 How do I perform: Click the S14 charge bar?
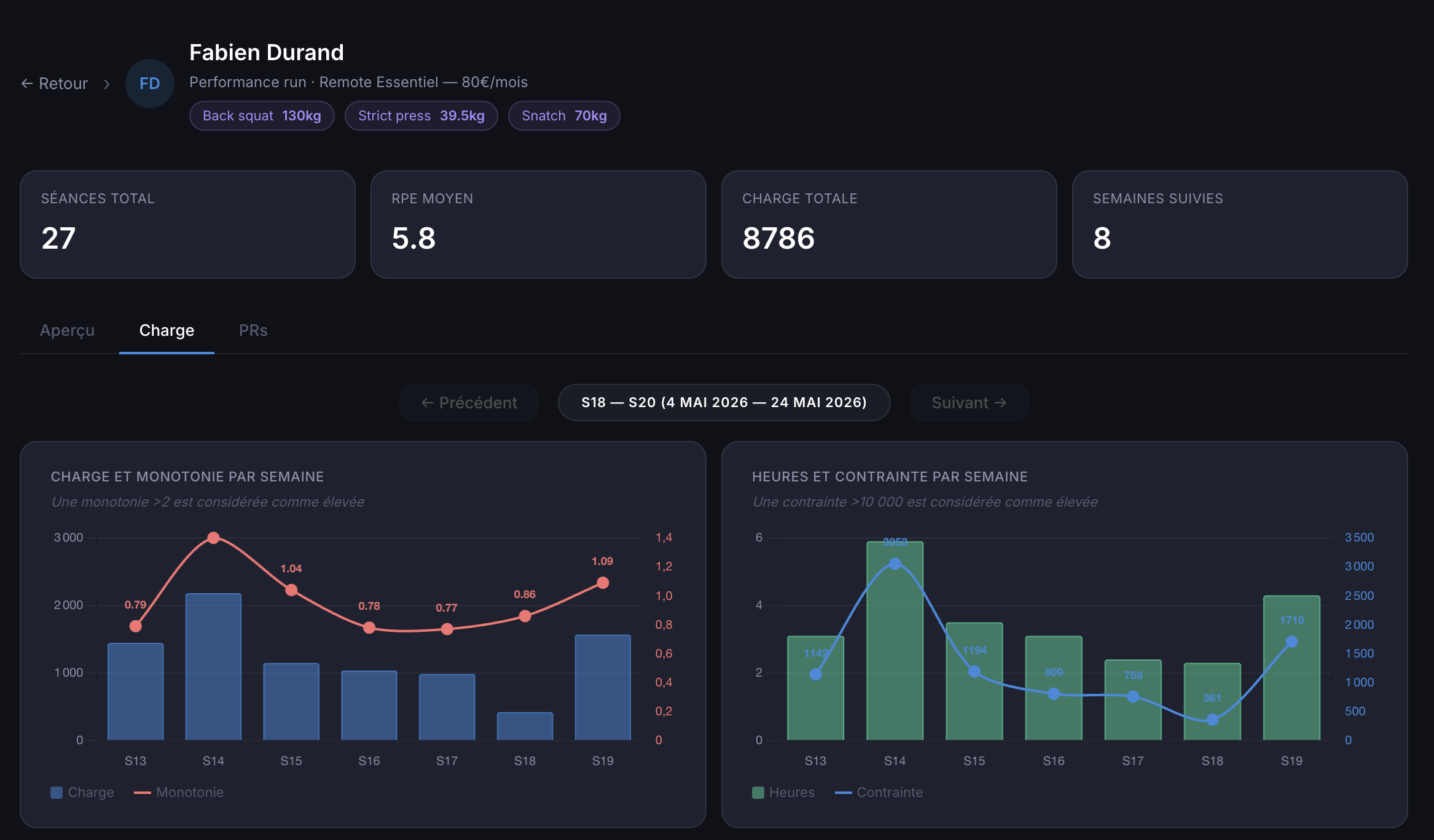[213, 667]
